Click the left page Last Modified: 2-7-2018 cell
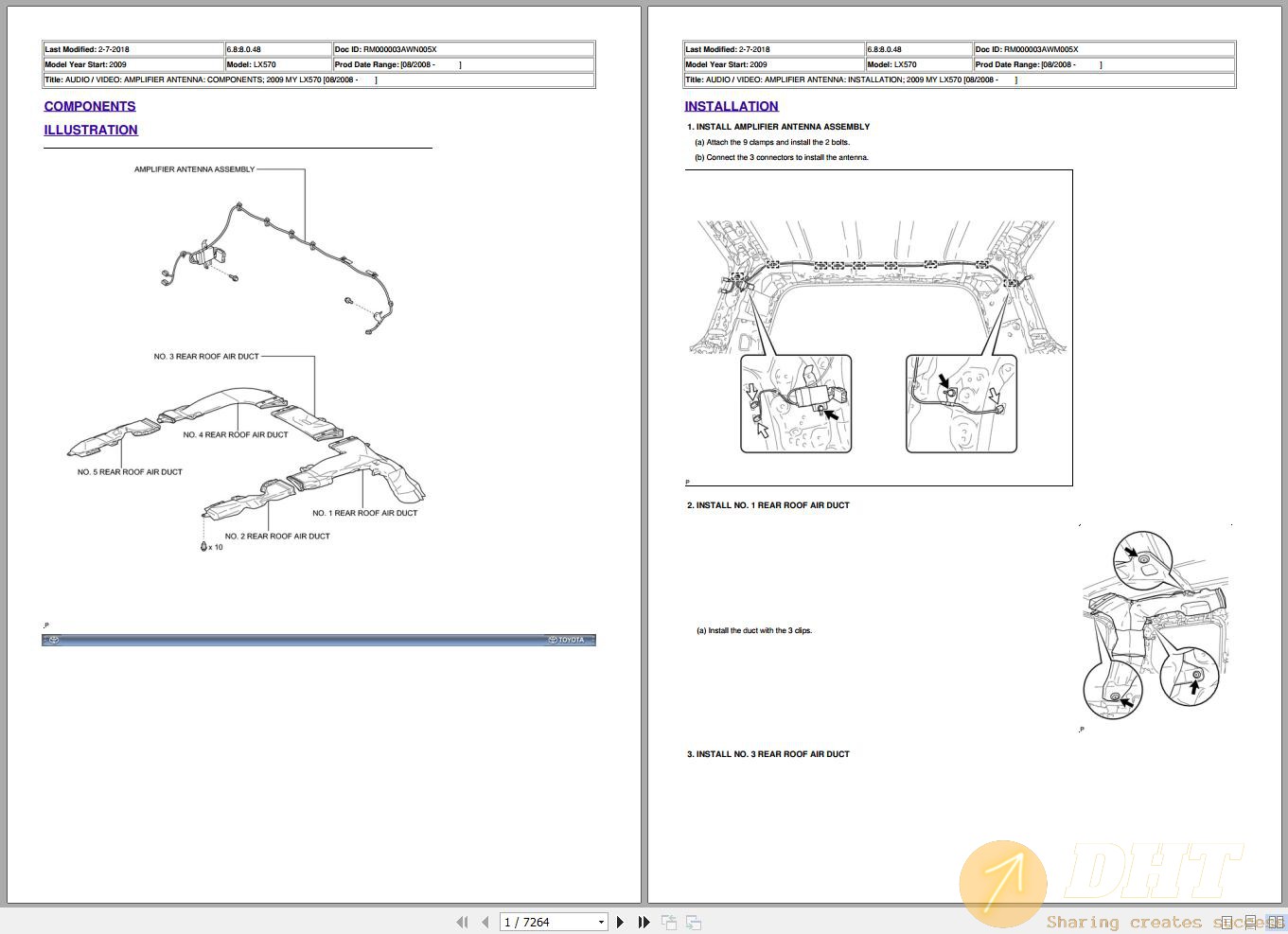1288x934 pixels. coord(133,49)
